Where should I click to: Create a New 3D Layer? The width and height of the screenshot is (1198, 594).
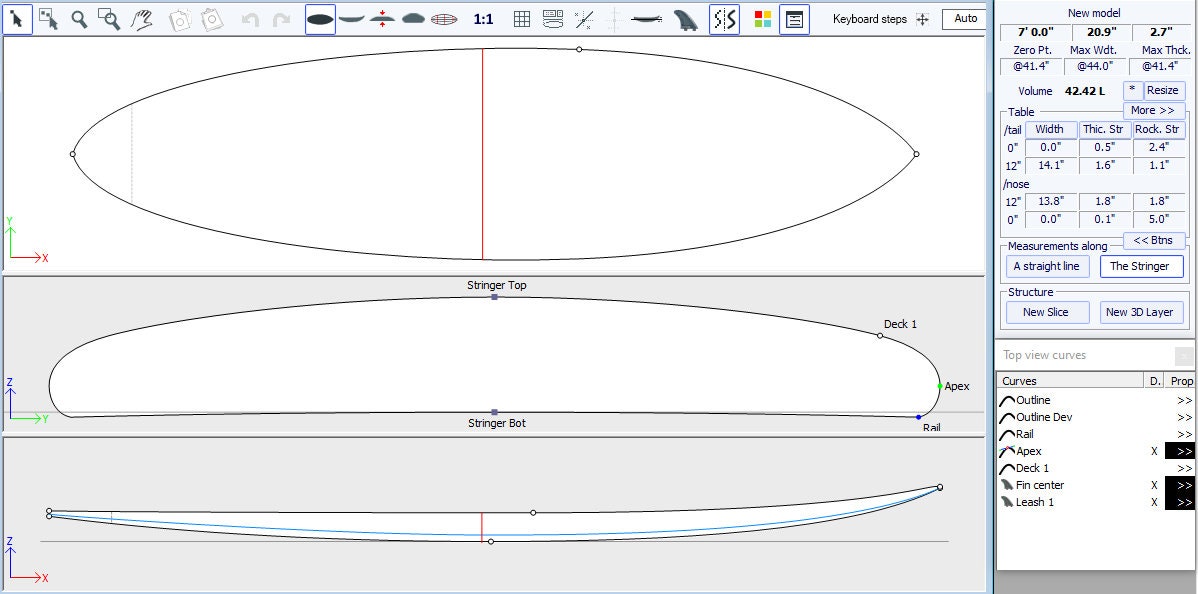tap(1141, 312)
